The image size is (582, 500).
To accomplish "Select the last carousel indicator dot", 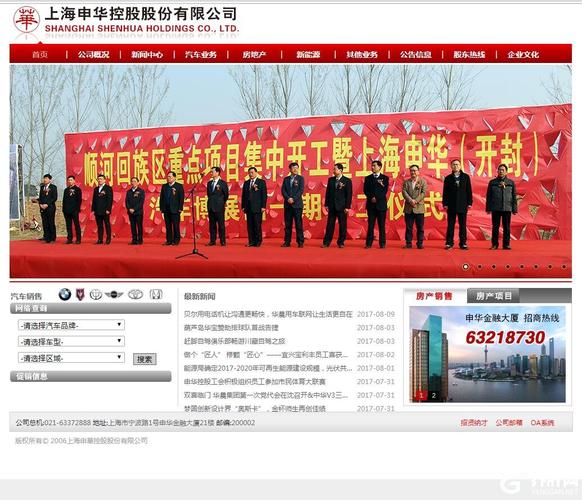I will [x=564, y=267].
